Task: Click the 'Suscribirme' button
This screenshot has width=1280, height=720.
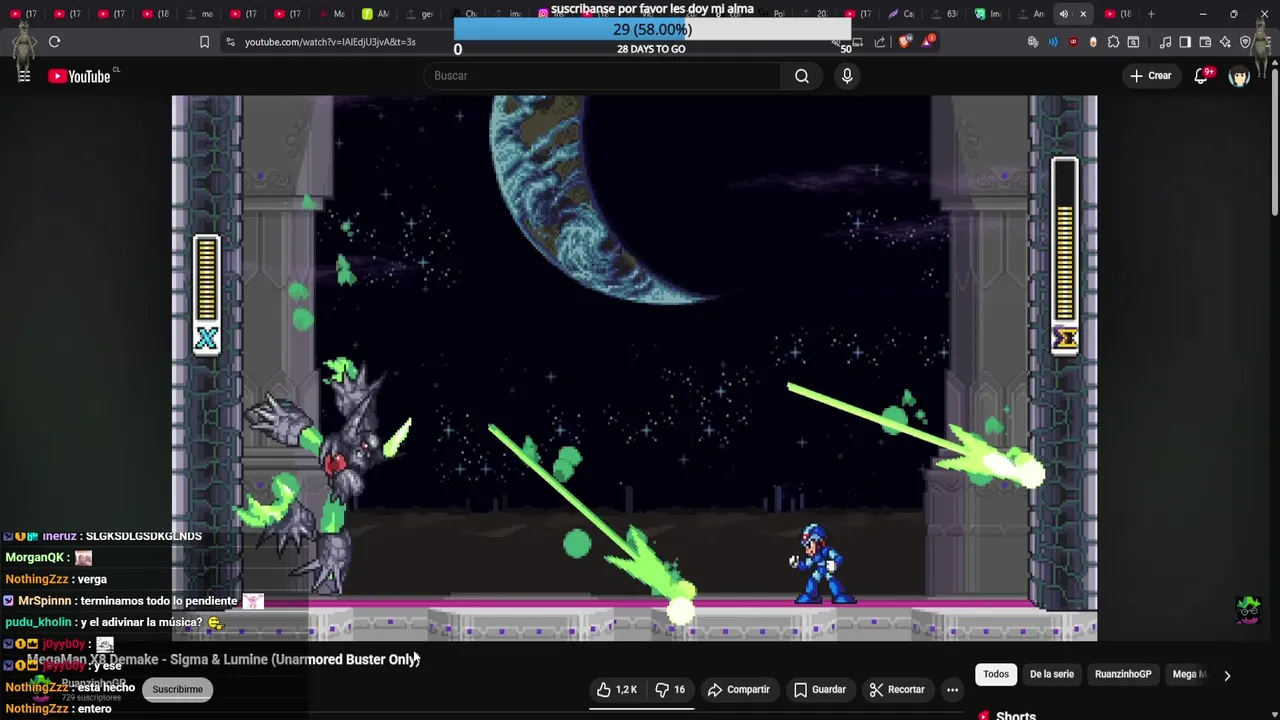Action: (x=177, y=689)
